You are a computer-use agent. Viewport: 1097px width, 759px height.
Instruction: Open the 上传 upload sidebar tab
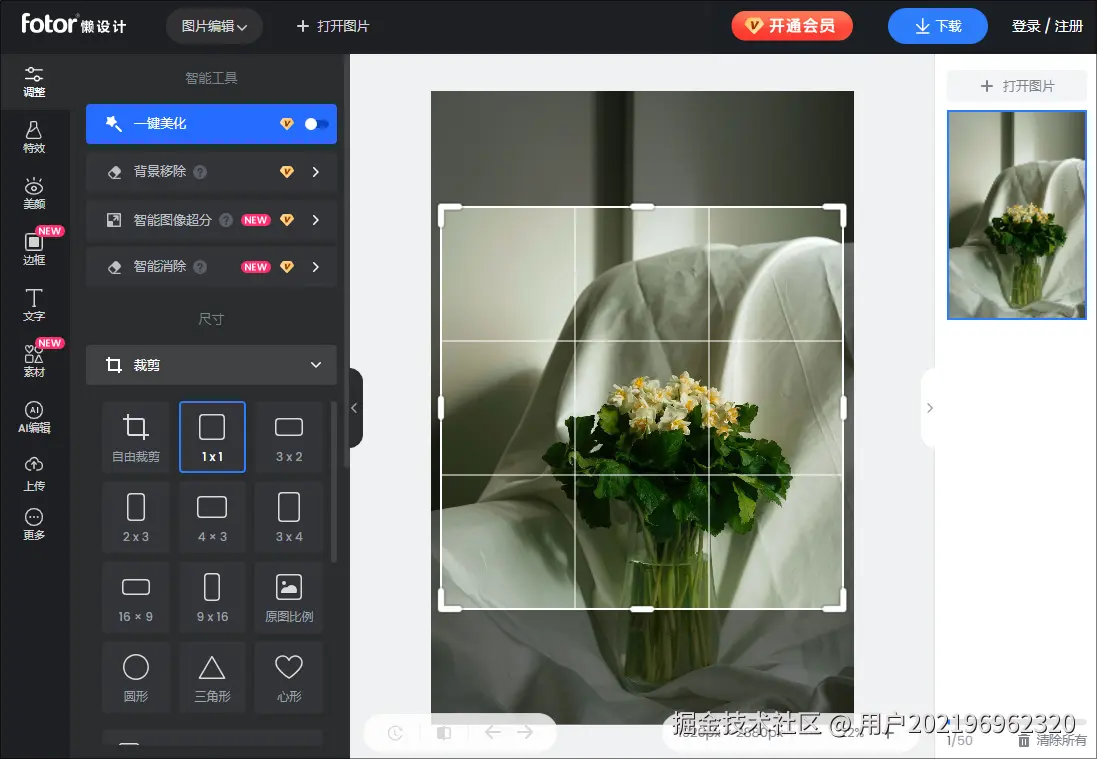click(x=34, y=474)
